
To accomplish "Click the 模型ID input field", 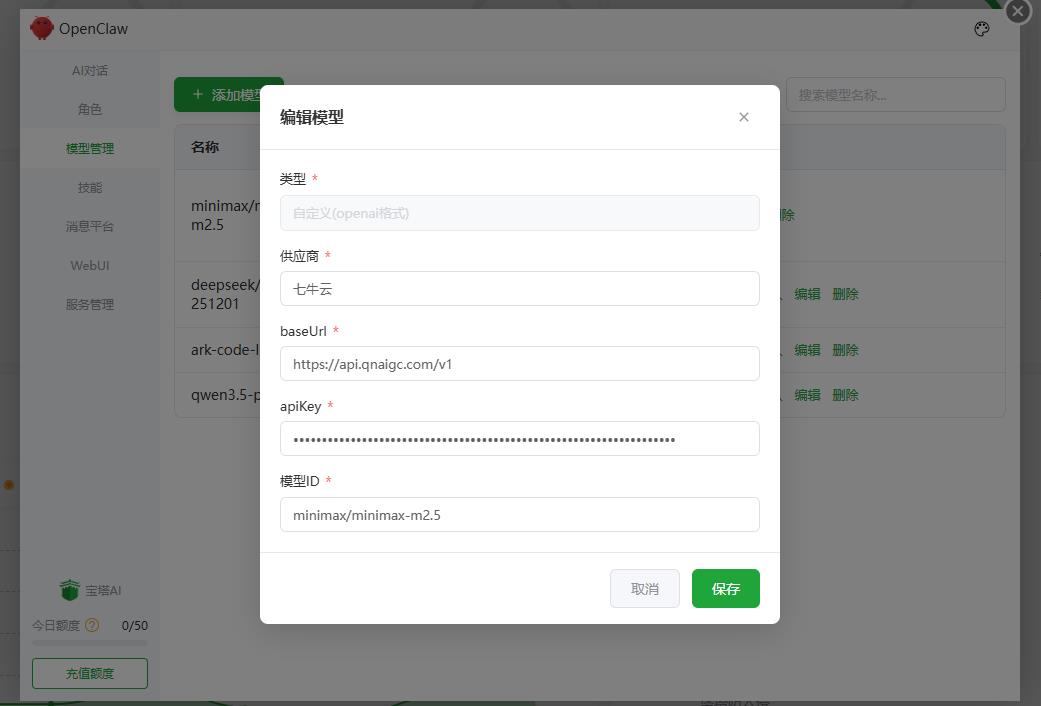I will [x=520, y=514].
